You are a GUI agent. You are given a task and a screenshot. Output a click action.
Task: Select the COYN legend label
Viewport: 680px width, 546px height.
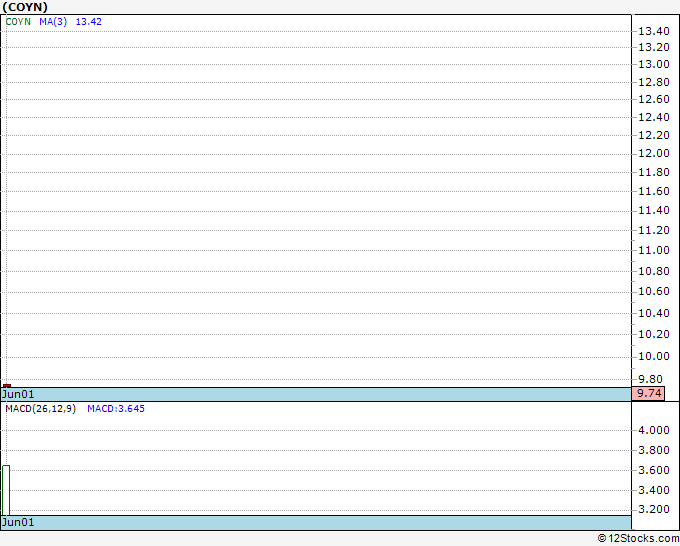pyautogui.click(x=18, y=22)
